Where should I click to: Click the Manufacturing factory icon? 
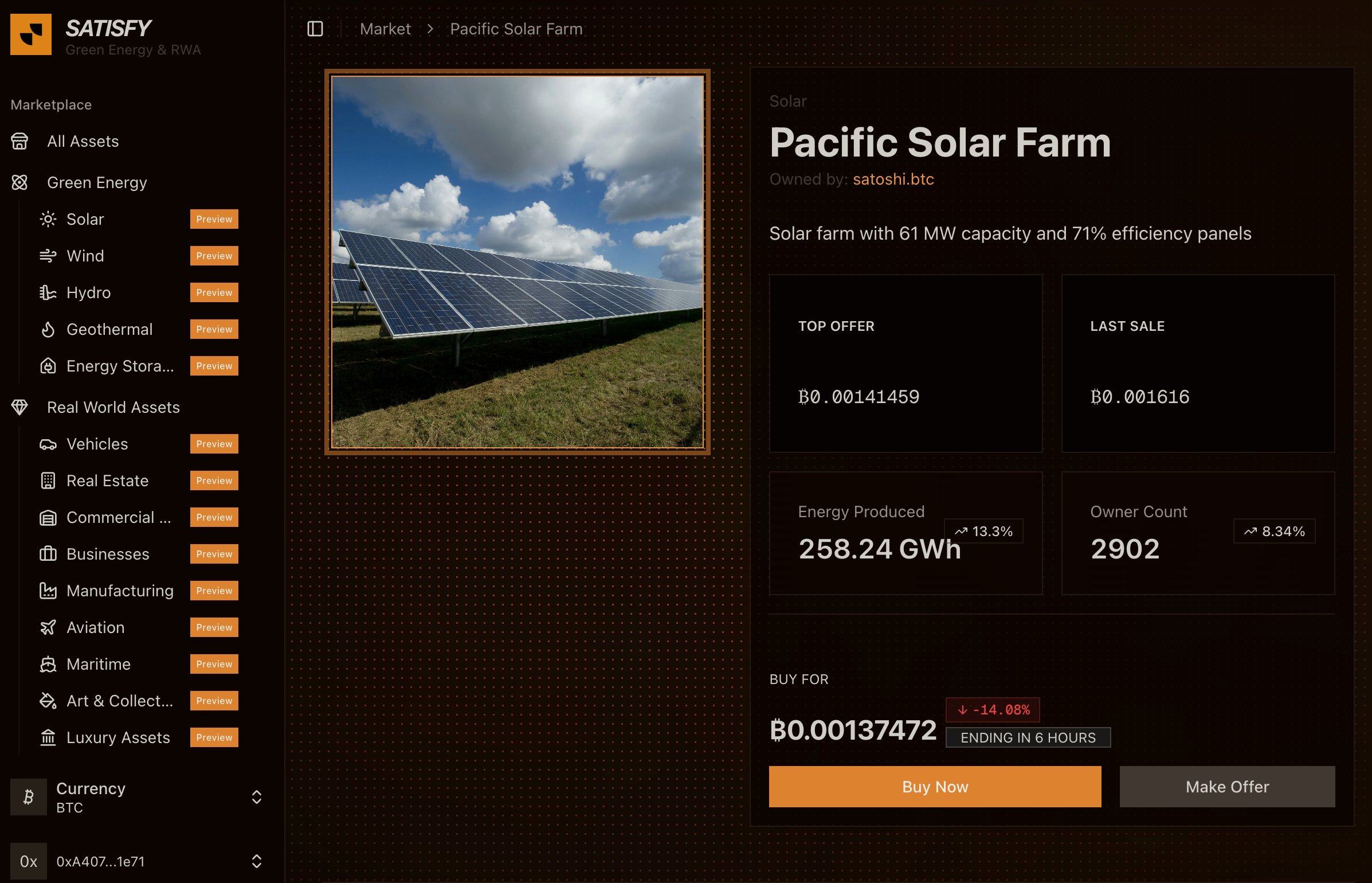(x=48, y=591)
